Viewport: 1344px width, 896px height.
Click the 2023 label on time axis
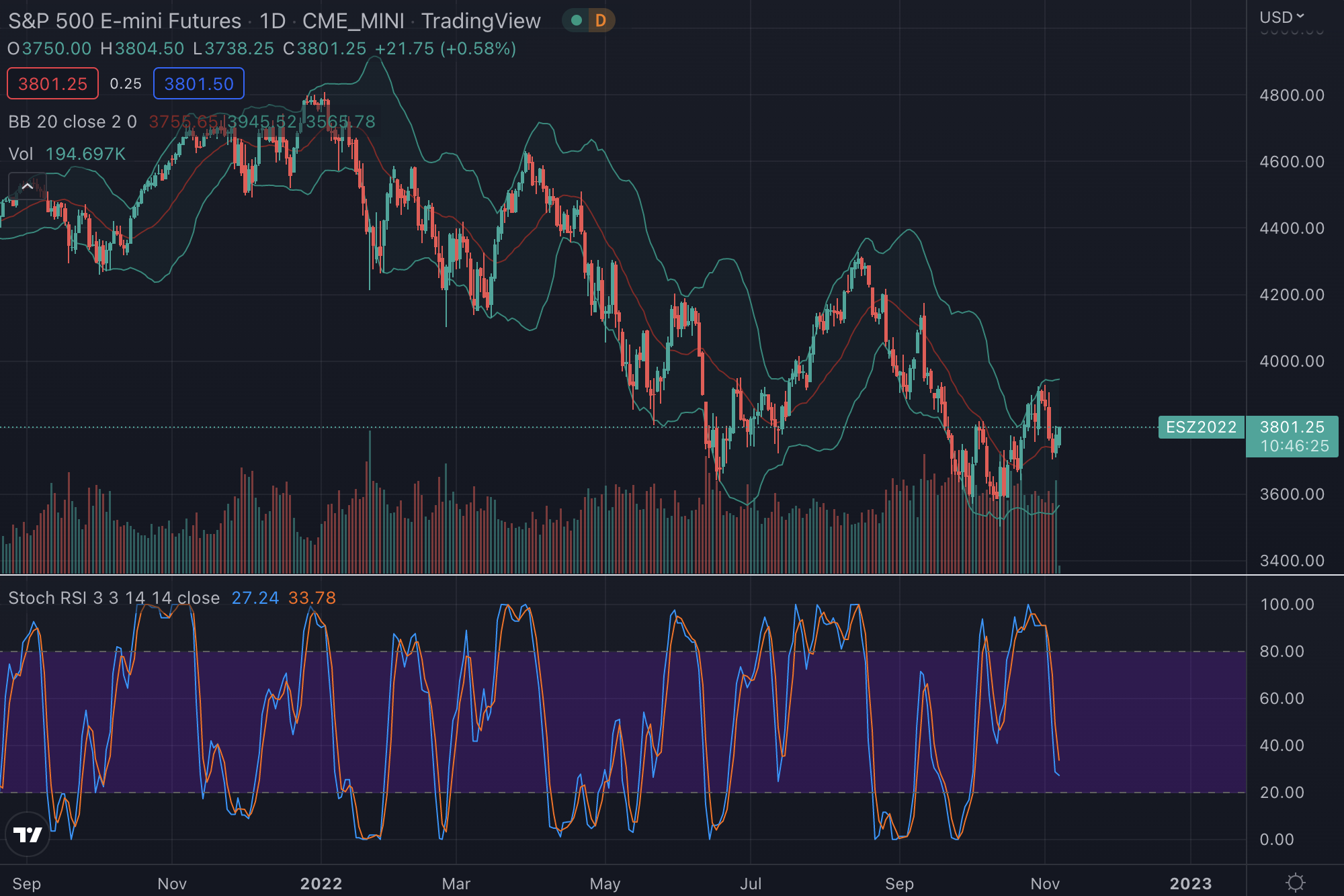(x=1191, y=884)
